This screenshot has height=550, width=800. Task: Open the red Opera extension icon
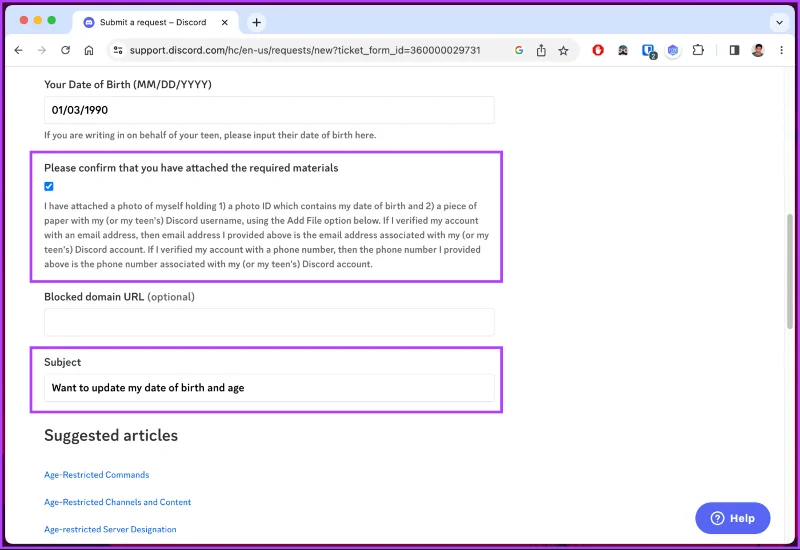click(598, 50)
